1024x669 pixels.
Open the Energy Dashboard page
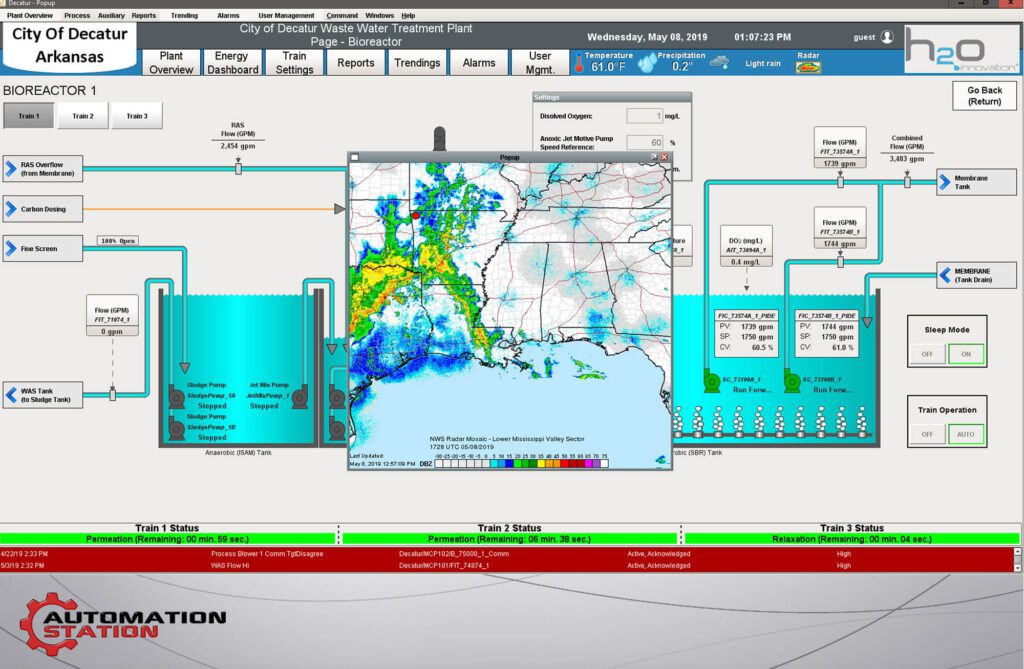(x=232, y=63)
